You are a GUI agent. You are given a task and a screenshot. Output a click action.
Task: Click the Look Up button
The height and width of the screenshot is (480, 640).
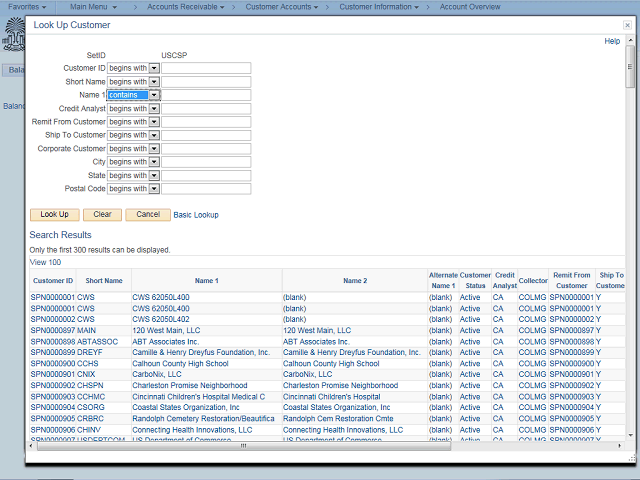click(x=55, y=215)
